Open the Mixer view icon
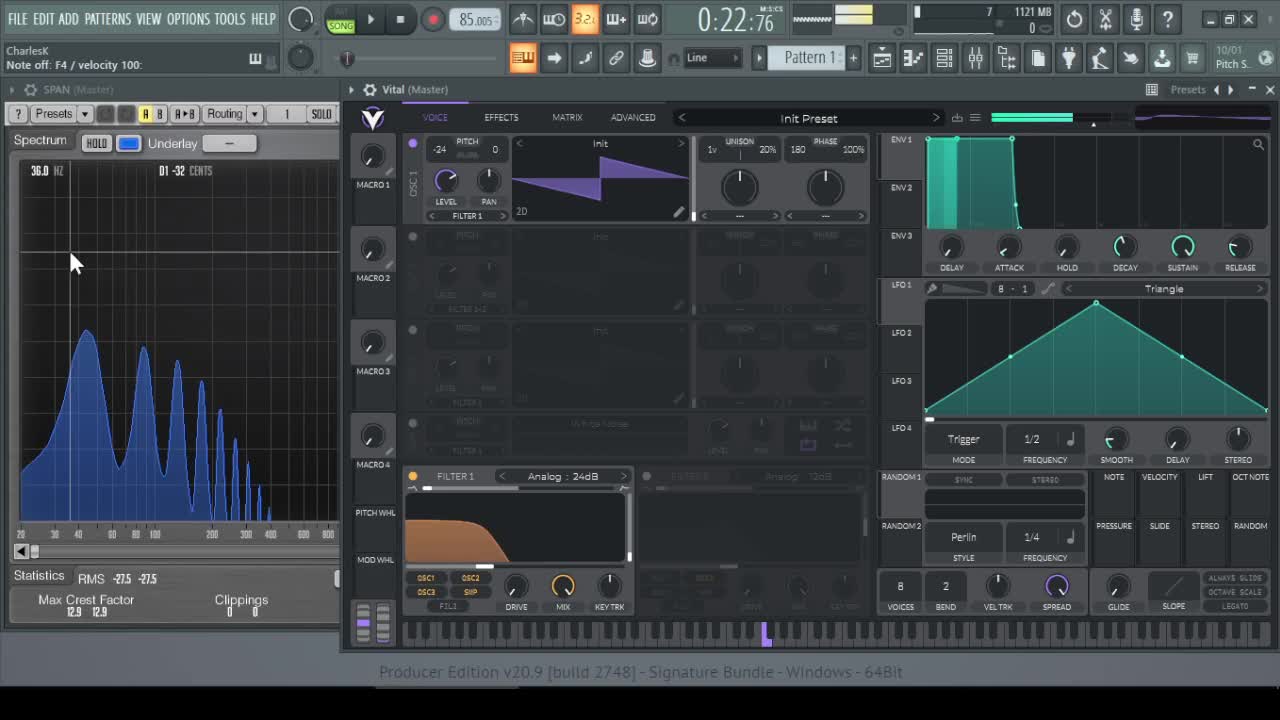Screen dimensions: 1280x720 976,58
